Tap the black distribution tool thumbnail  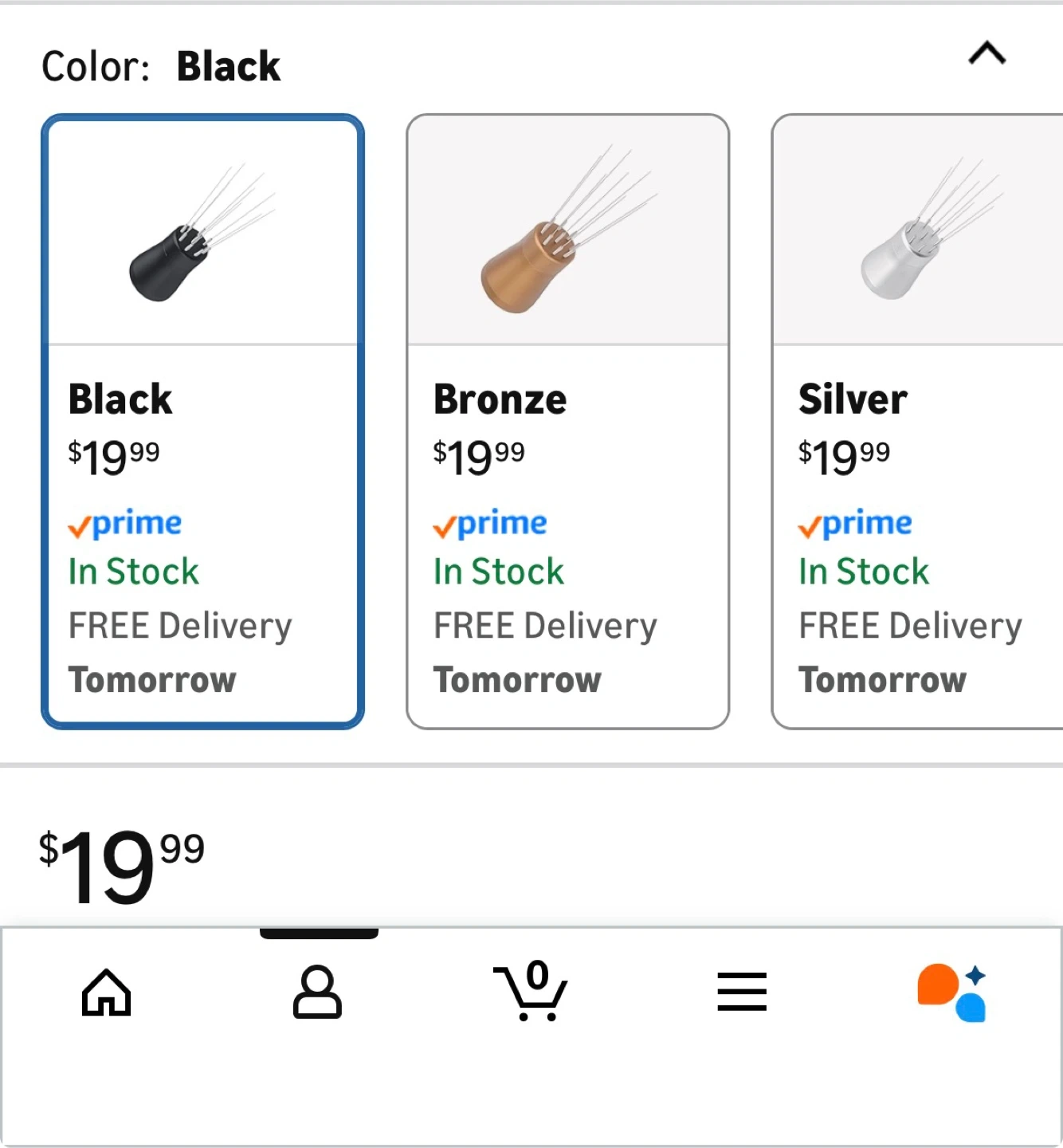click(x=202, y=233)
